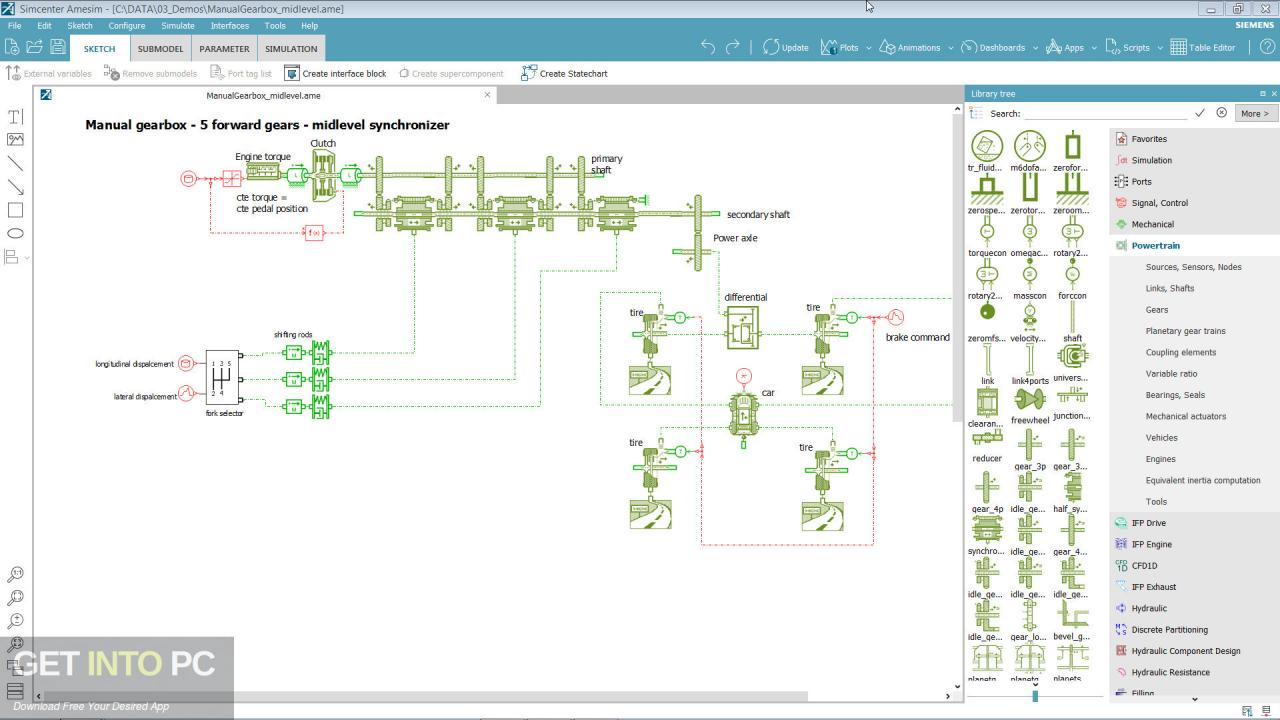Click the Update button

pos(785,47)
